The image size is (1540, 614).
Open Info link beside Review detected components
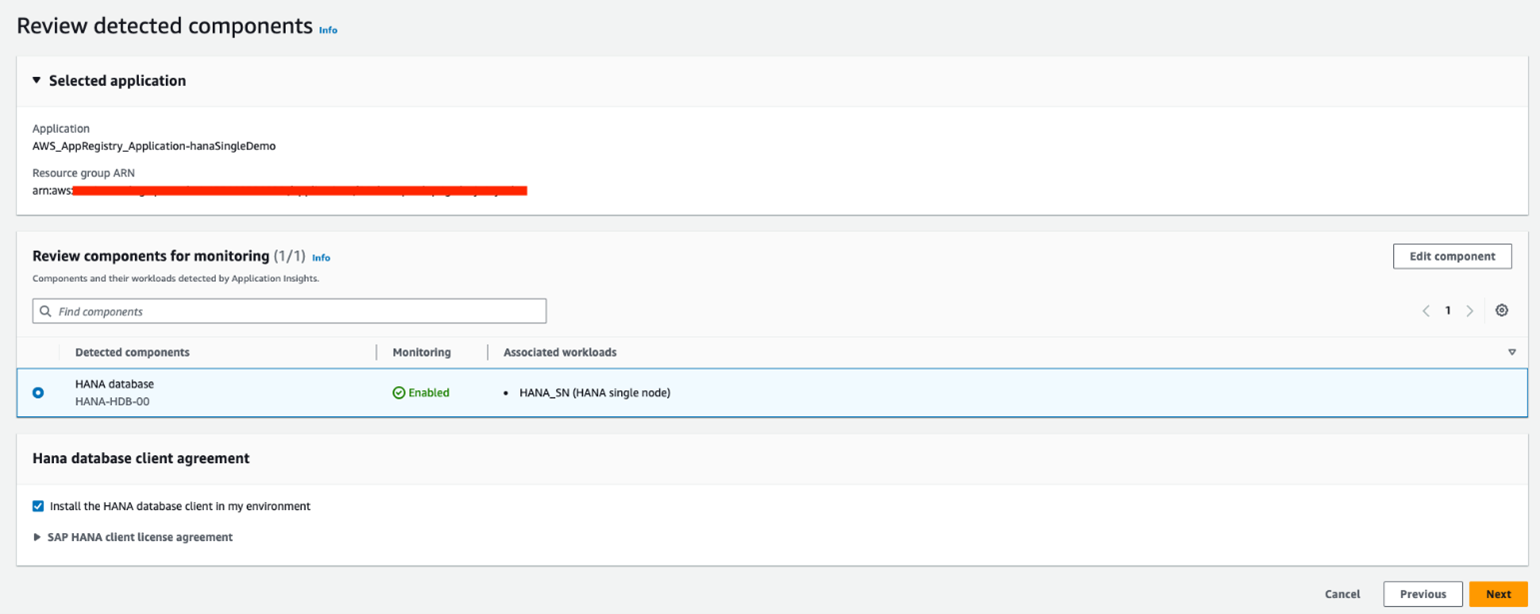click(328, 30)
